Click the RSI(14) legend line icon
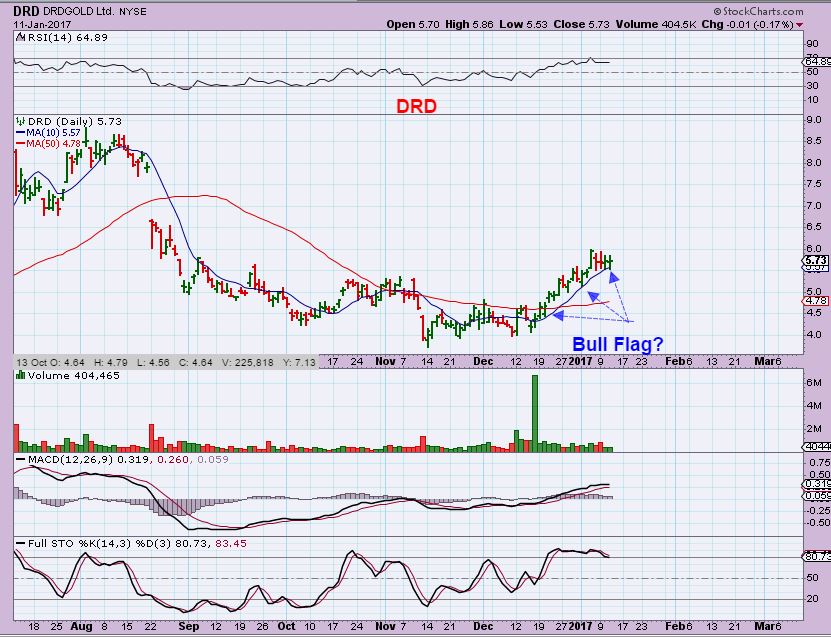This screenshot has width=831, height=637. [20, 37]
